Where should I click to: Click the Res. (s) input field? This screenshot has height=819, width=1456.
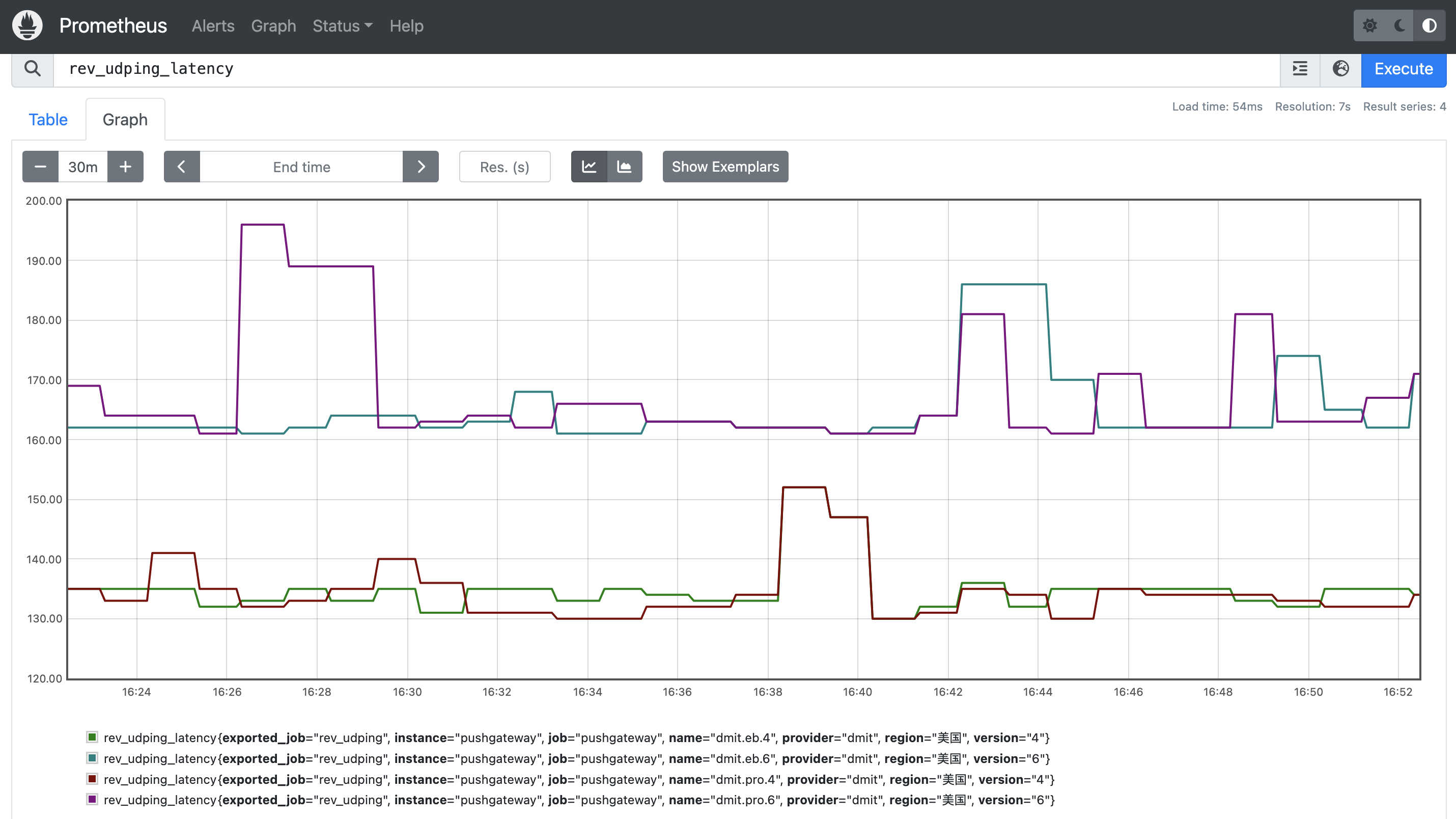point(504,167)
